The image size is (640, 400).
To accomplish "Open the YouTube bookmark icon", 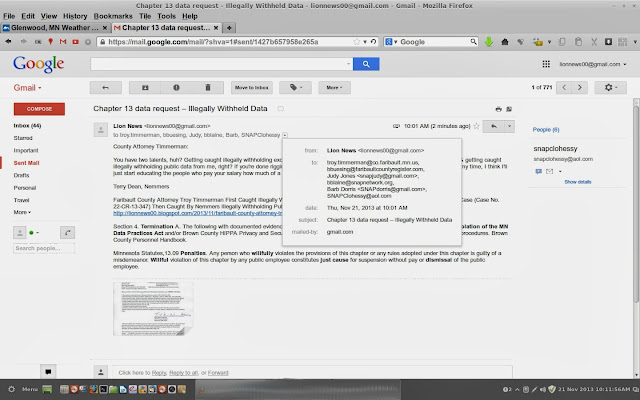I will (x=76, y=42).
